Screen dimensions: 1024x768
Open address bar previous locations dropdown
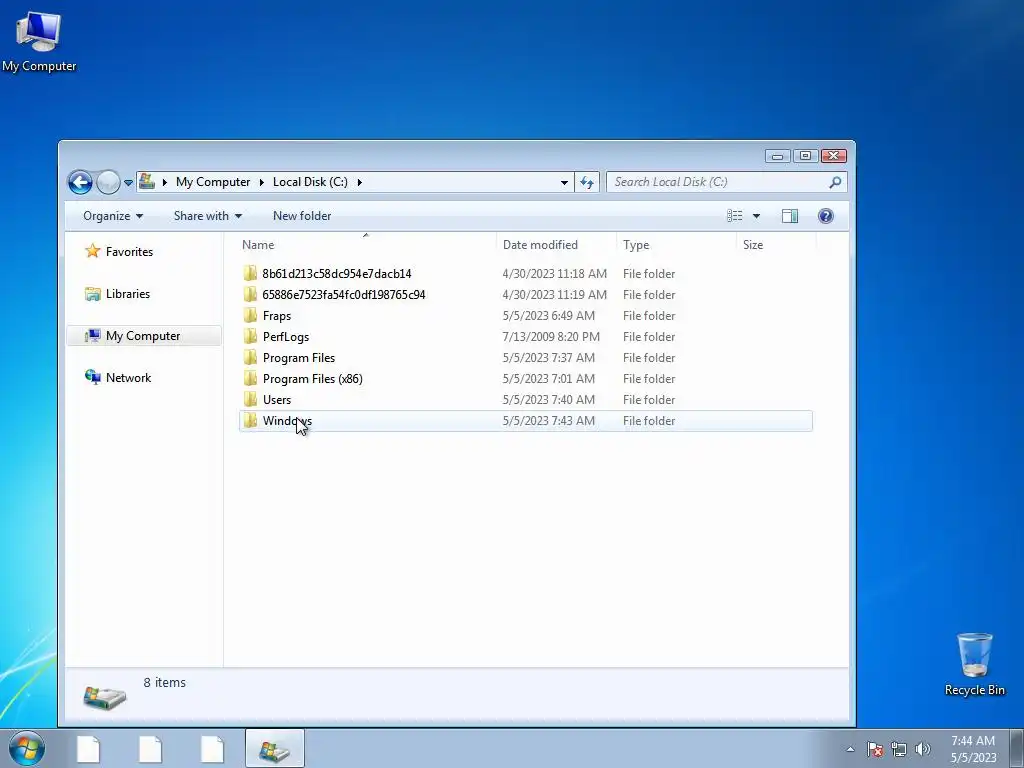pos(564,182)
